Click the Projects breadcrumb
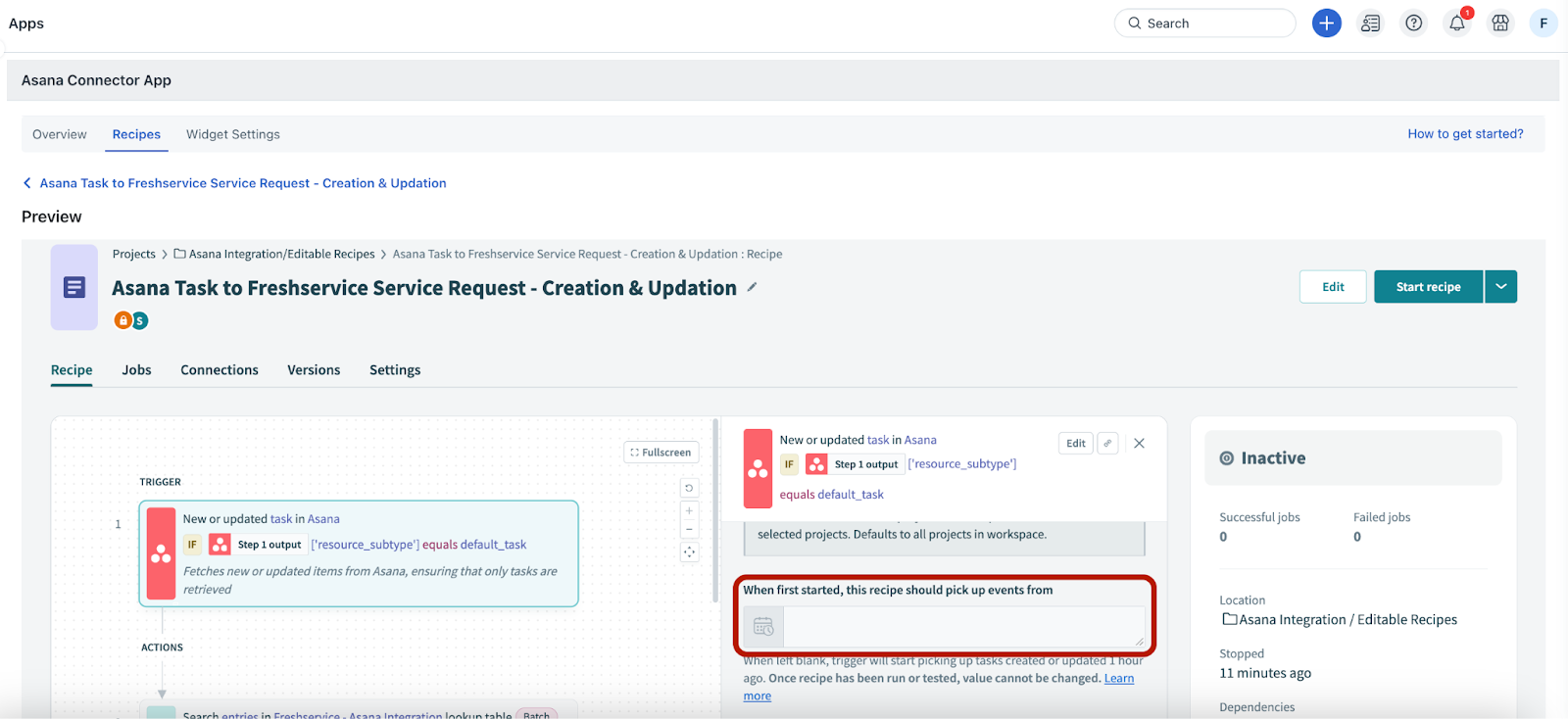The width and height of the screenshot is (1568, 719). pos(134,254)
